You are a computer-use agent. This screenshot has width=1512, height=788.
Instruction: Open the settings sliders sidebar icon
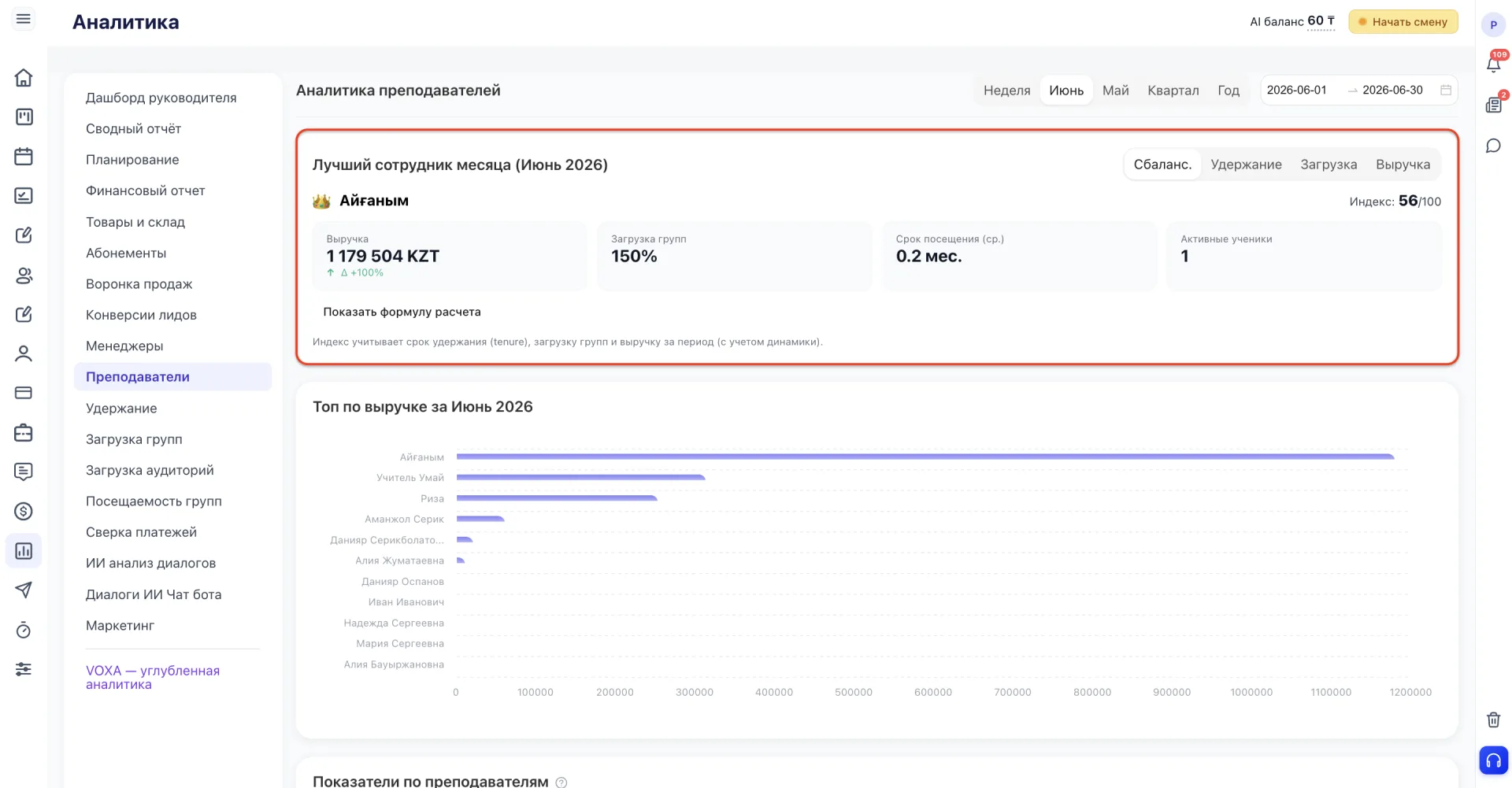click(24, 669)
